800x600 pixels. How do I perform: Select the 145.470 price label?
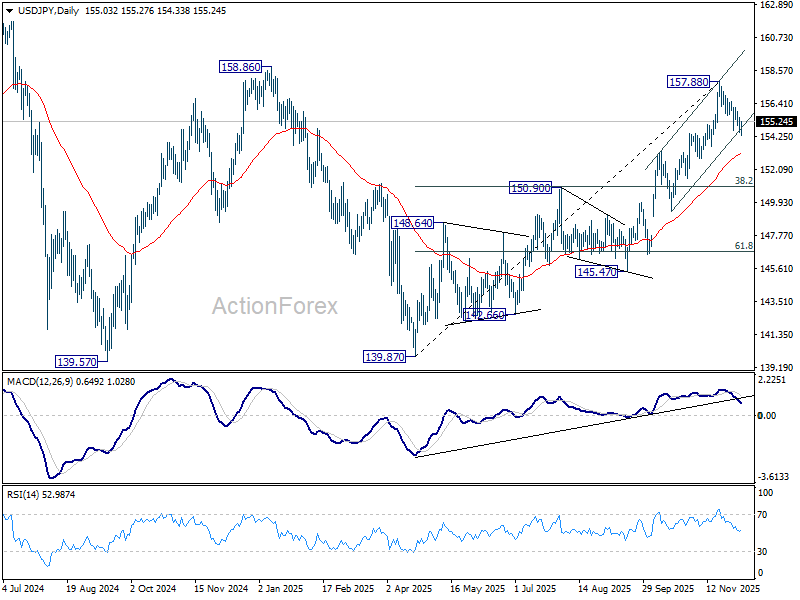[x=596, y=272]
